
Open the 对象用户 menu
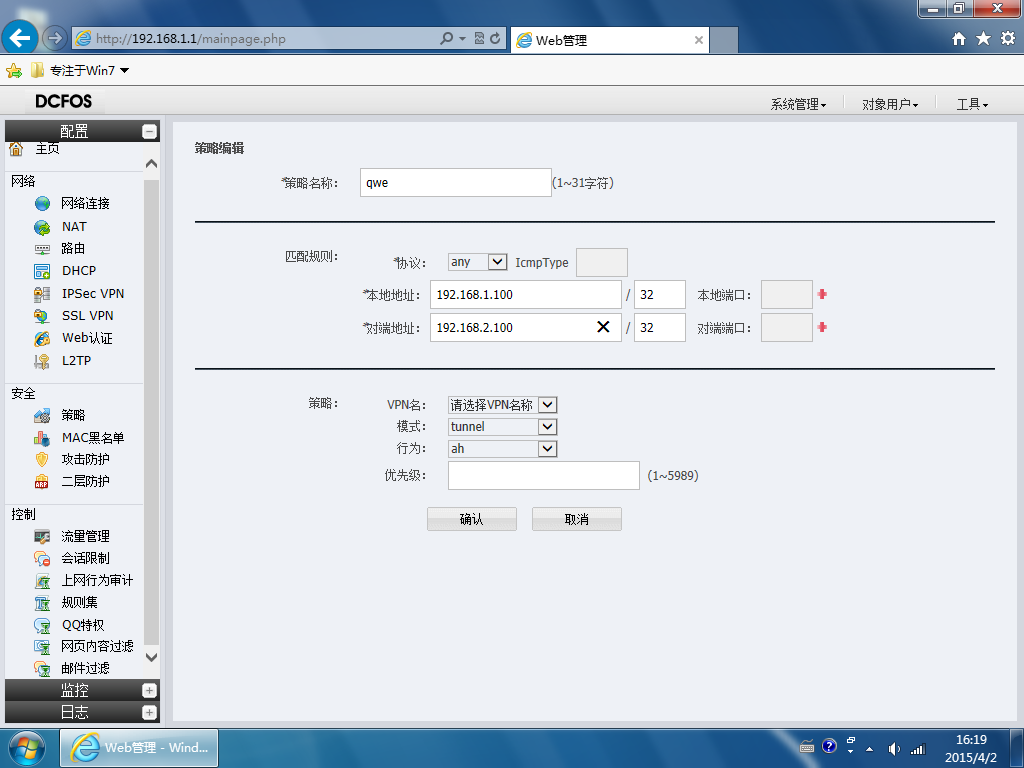[889, 104]
